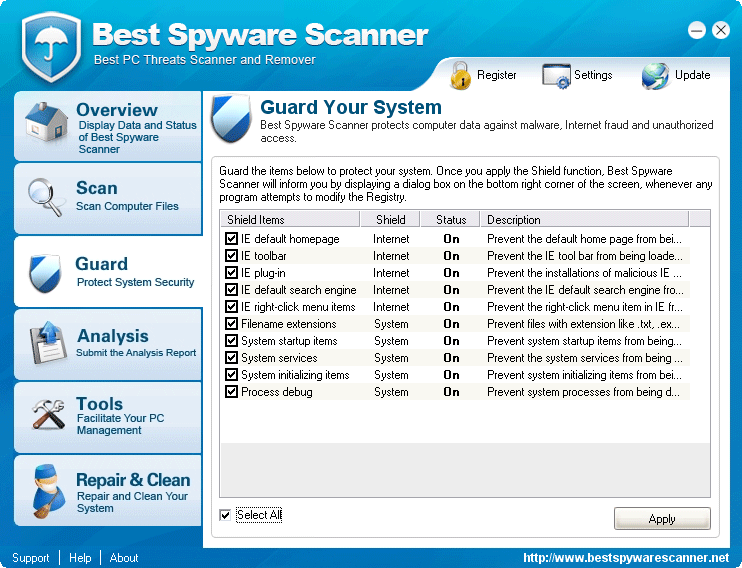
Task: Select the 'Process debug' row text
Action: click(277, 392)
